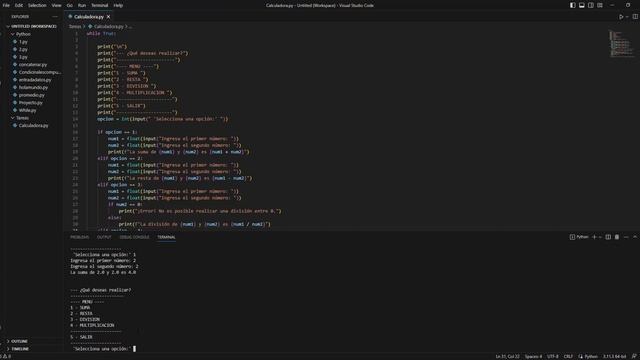The image size is (640, 360).
Task: Split the editor to the right
Action: point(635,17)
